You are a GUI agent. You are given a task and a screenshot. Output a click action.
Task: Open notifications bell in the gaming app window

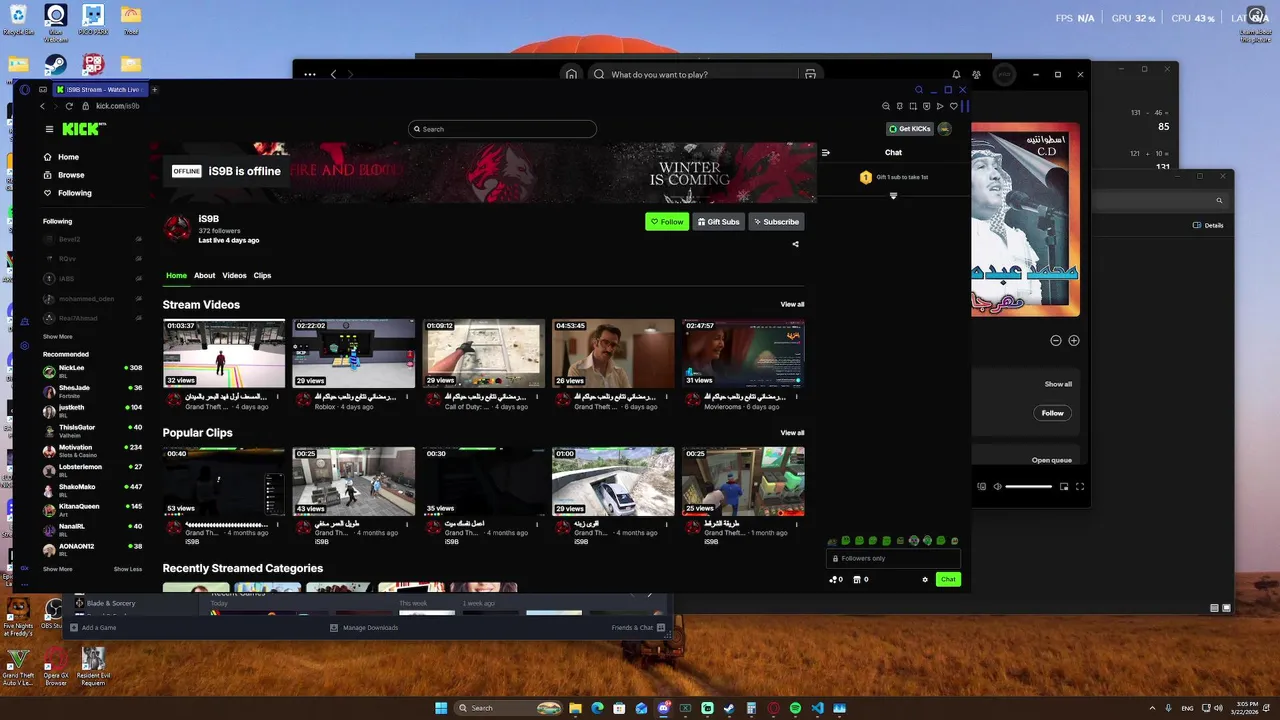(x=956, y=74)
